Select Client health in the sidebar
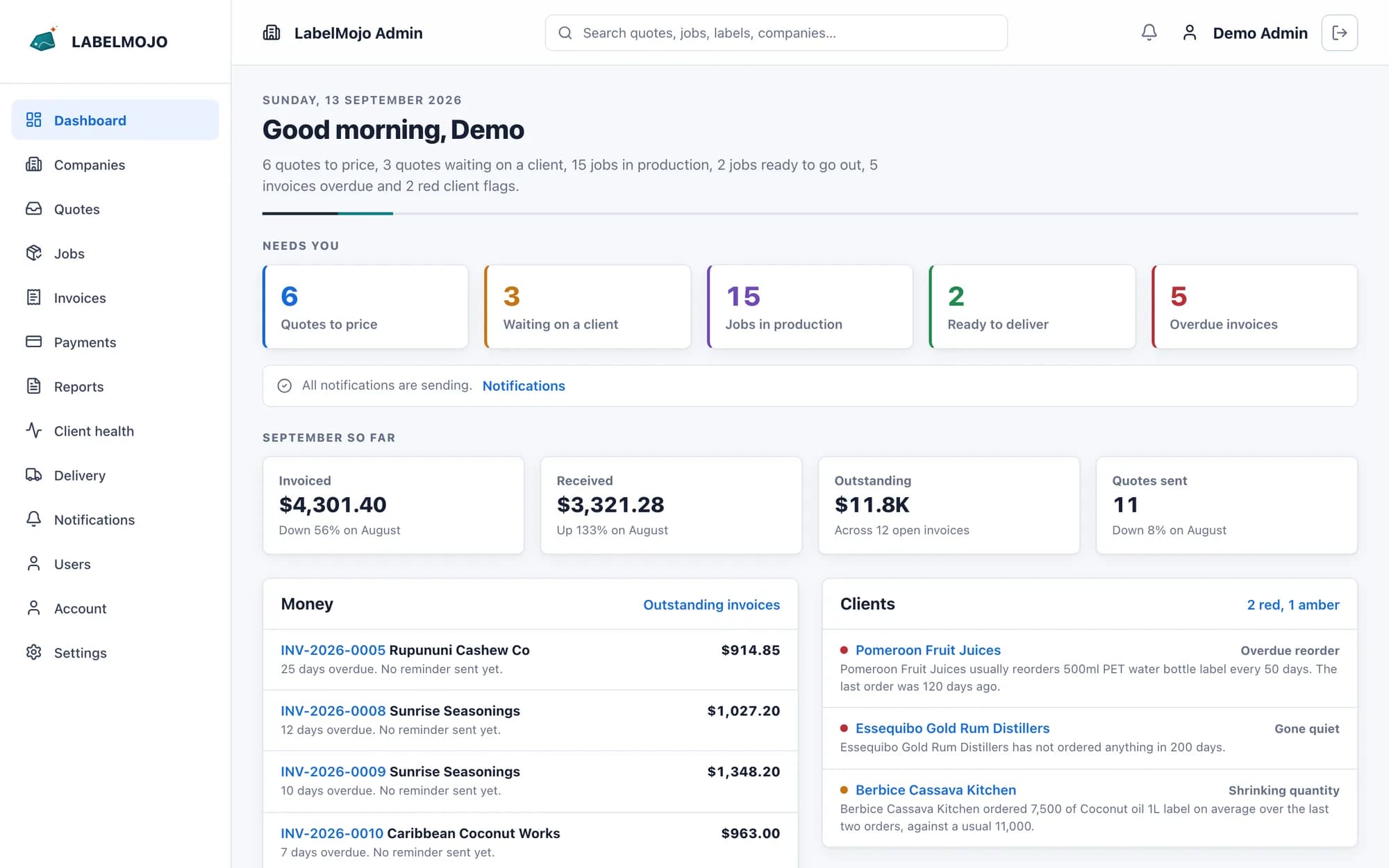The image size is (1389, 868). (115, 431)
